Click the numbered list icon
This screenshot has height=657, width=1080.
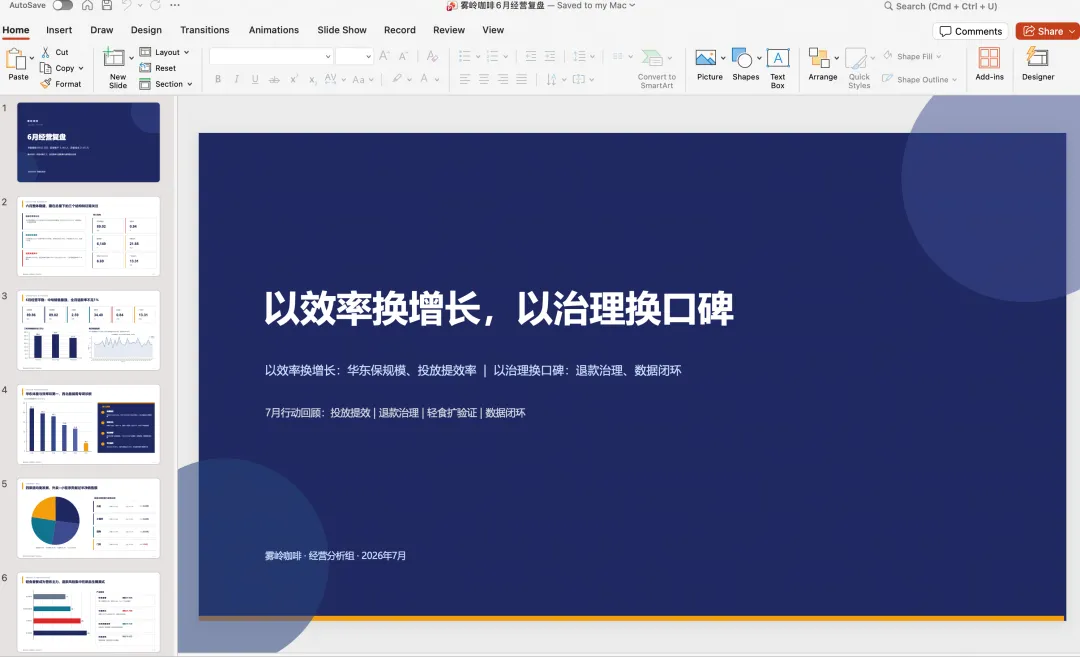(x=492, y=56)
